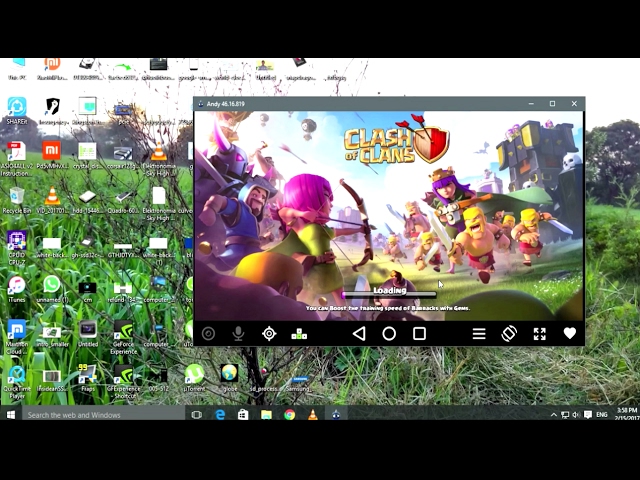
Task: Toggle the microphone in Andy toolbar
Action: click(x=238, y=333)
